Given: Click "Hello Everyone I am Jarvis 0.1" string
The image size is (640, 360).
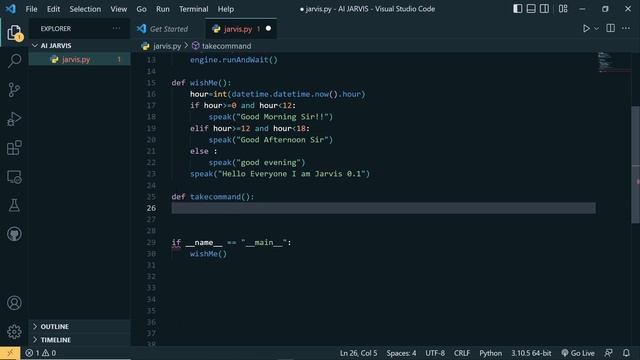Looking at the screenshot, I should 291,174.
